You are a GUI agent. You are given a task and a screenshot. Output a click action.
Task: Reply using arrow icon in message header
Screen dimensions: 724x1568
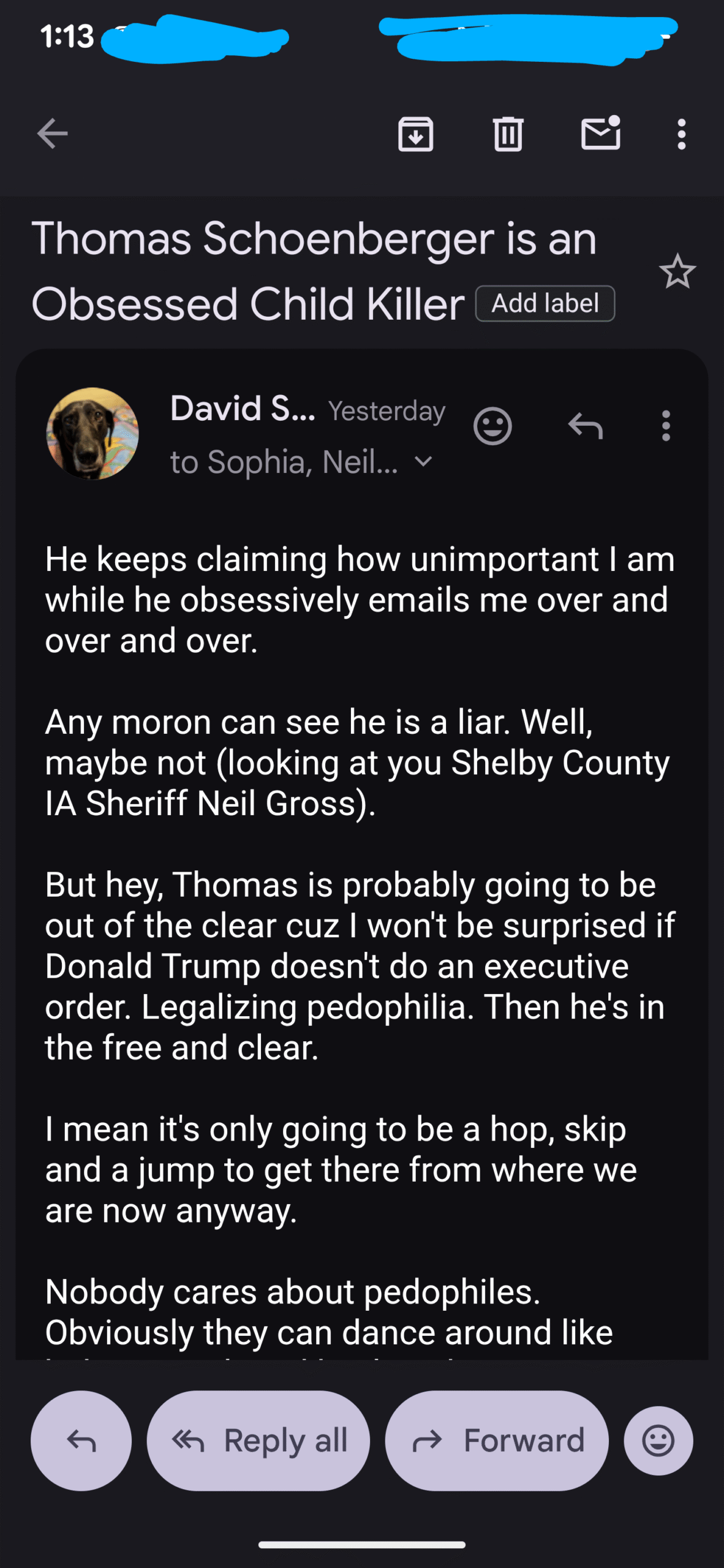(x=585, y=426)
